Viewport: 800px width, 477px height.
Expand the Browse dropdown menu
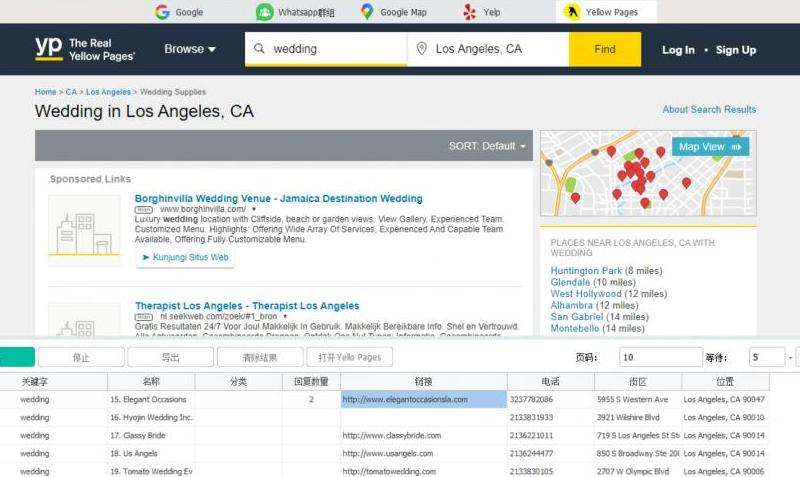pos(190,49)
